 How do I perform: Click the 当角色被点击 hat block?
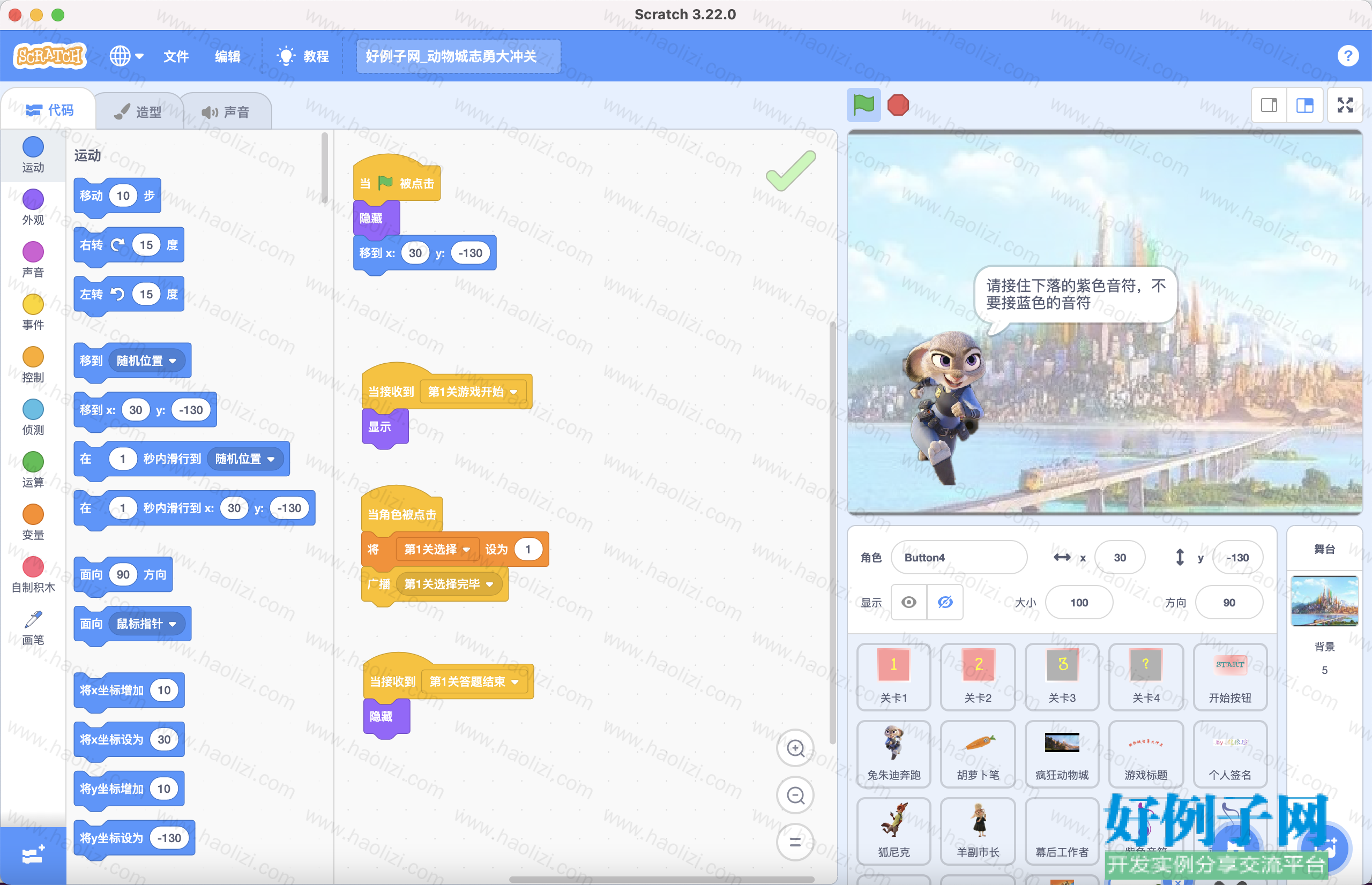click(x=402, y=512)
